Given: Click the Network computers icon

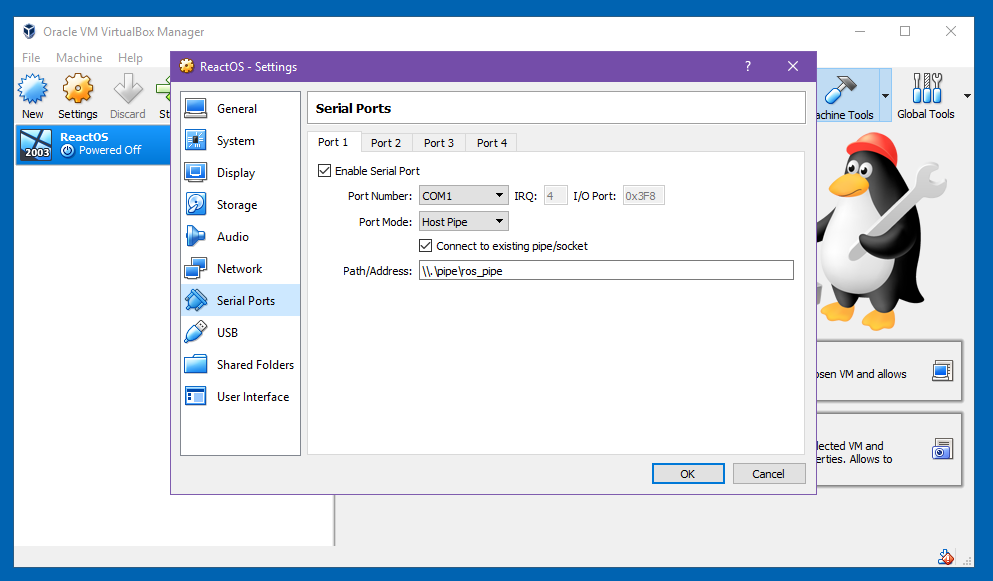Looking at the screenshot, I should click(196, 268).
